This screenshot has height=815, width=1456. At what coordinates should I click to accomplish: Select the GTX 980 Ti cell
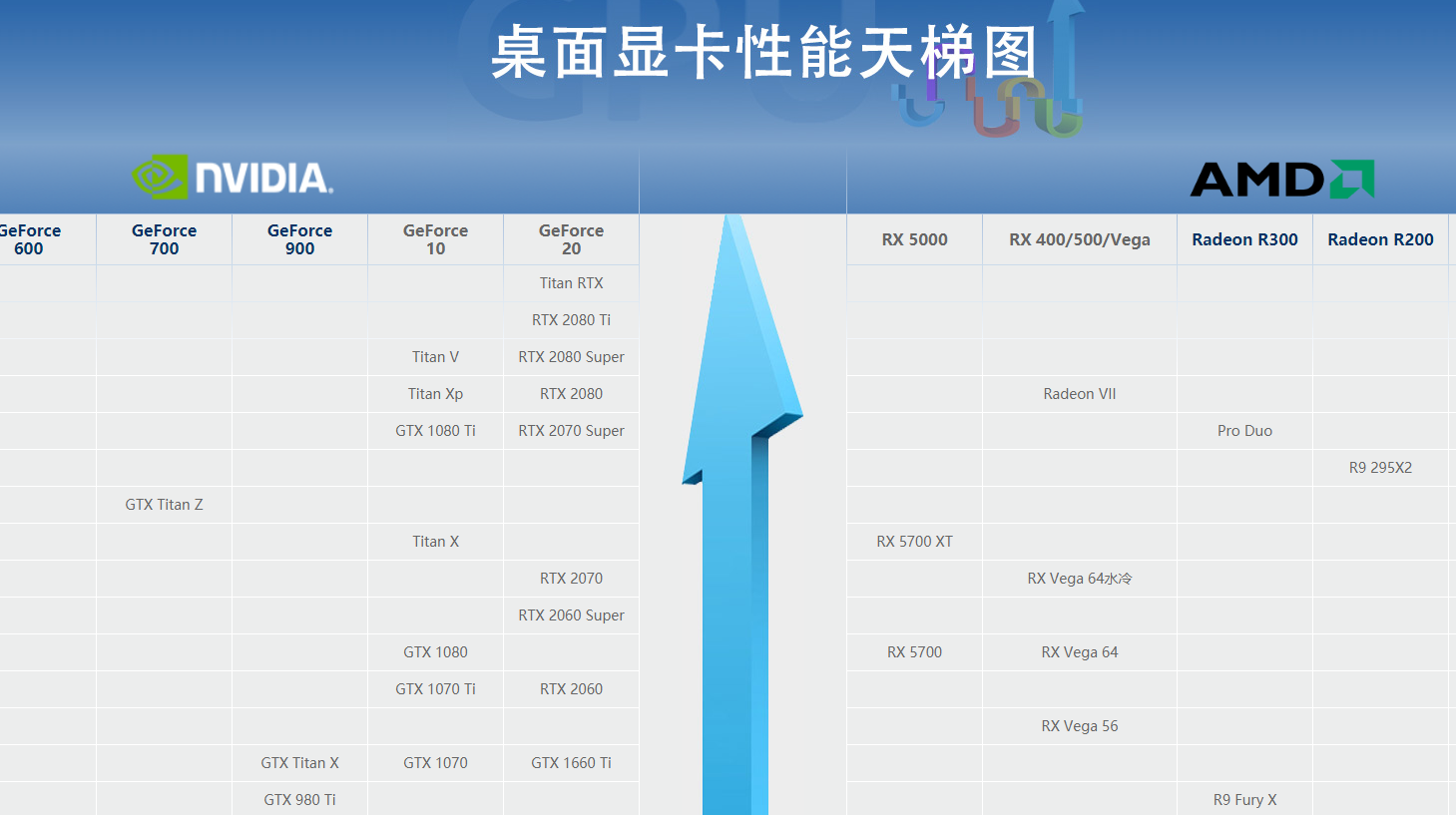coord(300,799)
